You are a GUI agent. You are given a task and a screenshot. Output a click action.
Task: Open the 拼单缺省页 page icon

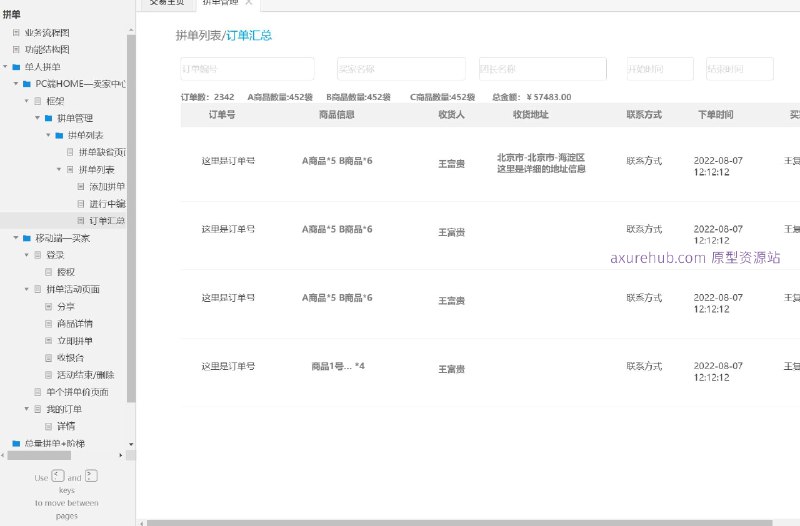[70, 152]
